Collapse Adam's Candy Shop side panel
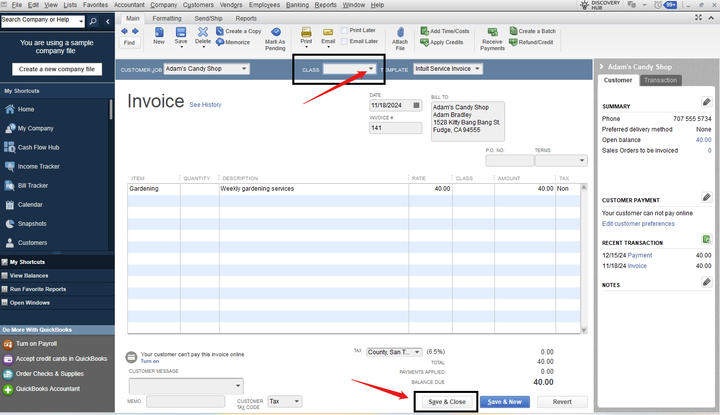 tap(601, 67)
